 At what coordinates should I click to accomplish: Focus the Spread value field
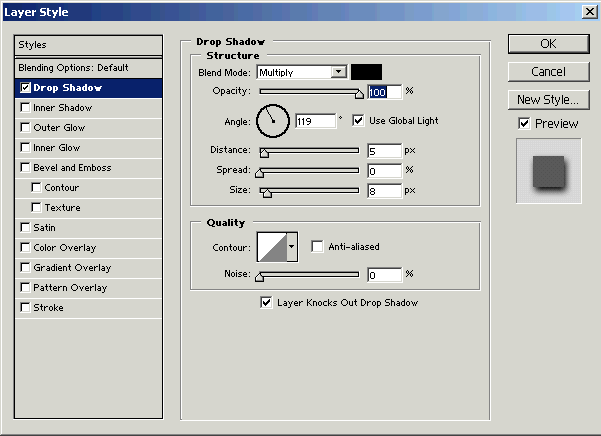384,171
